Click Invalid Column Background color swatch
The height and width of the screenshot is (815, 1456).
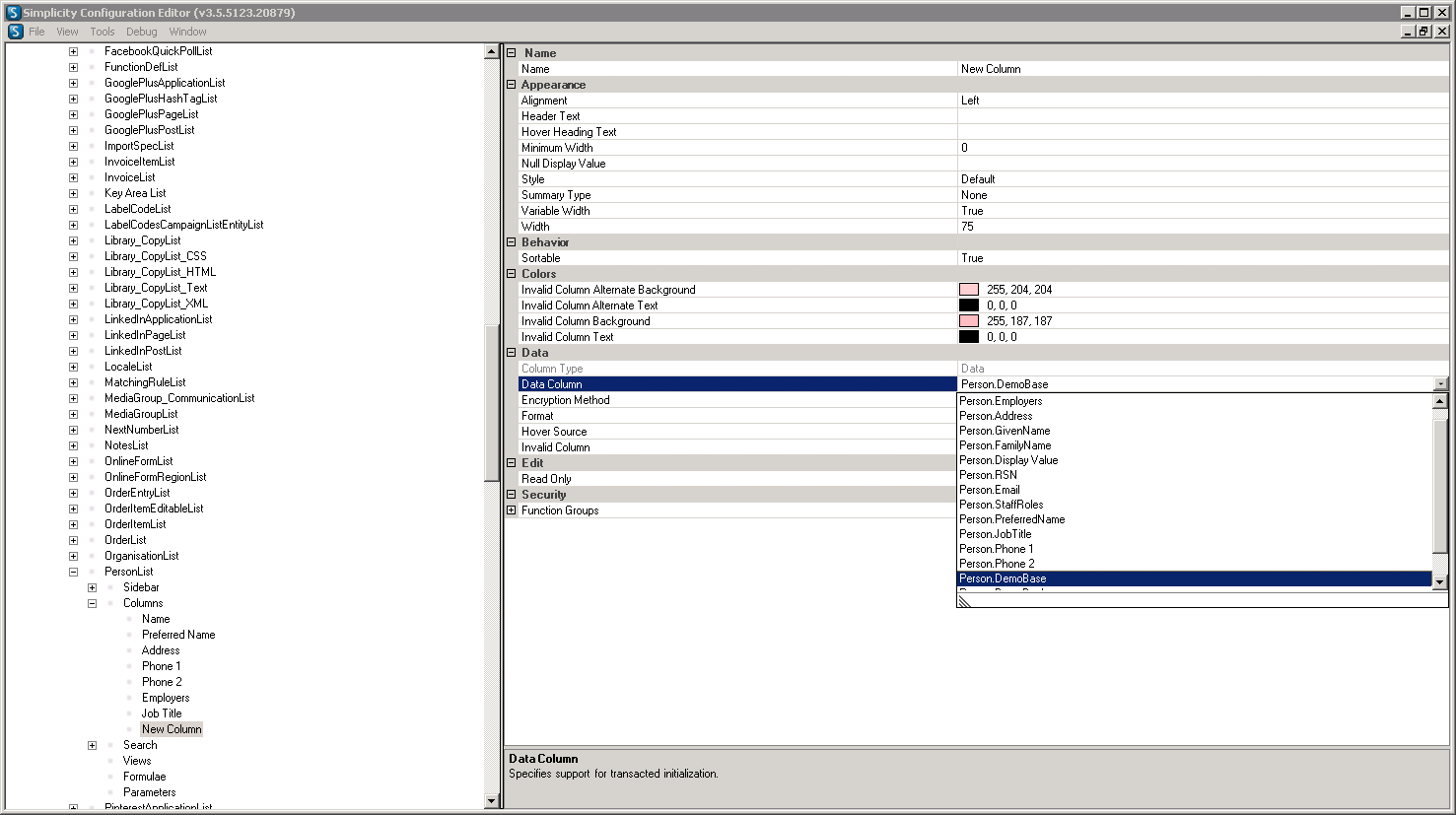(969, 321)
